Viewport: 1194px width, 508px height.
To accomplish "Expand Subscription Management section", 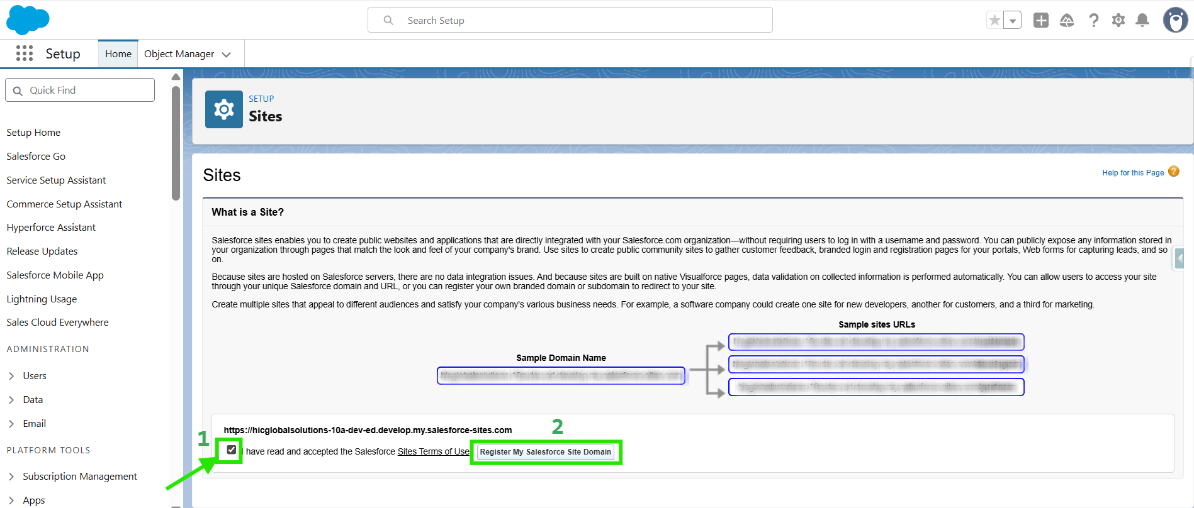I will tap(11, 477).
